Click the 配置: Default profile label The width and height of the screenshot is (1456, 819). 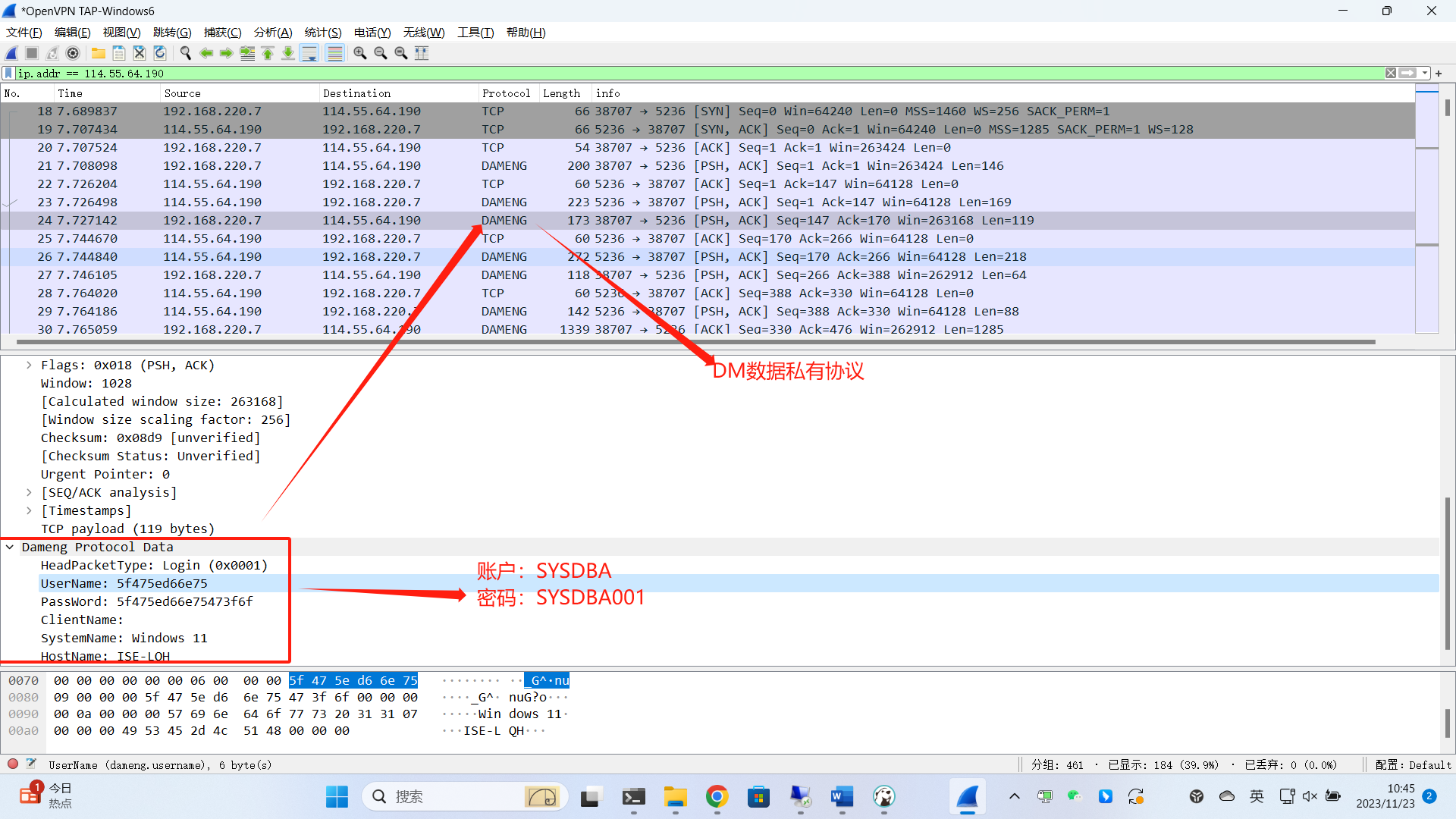pos(1413,765)
